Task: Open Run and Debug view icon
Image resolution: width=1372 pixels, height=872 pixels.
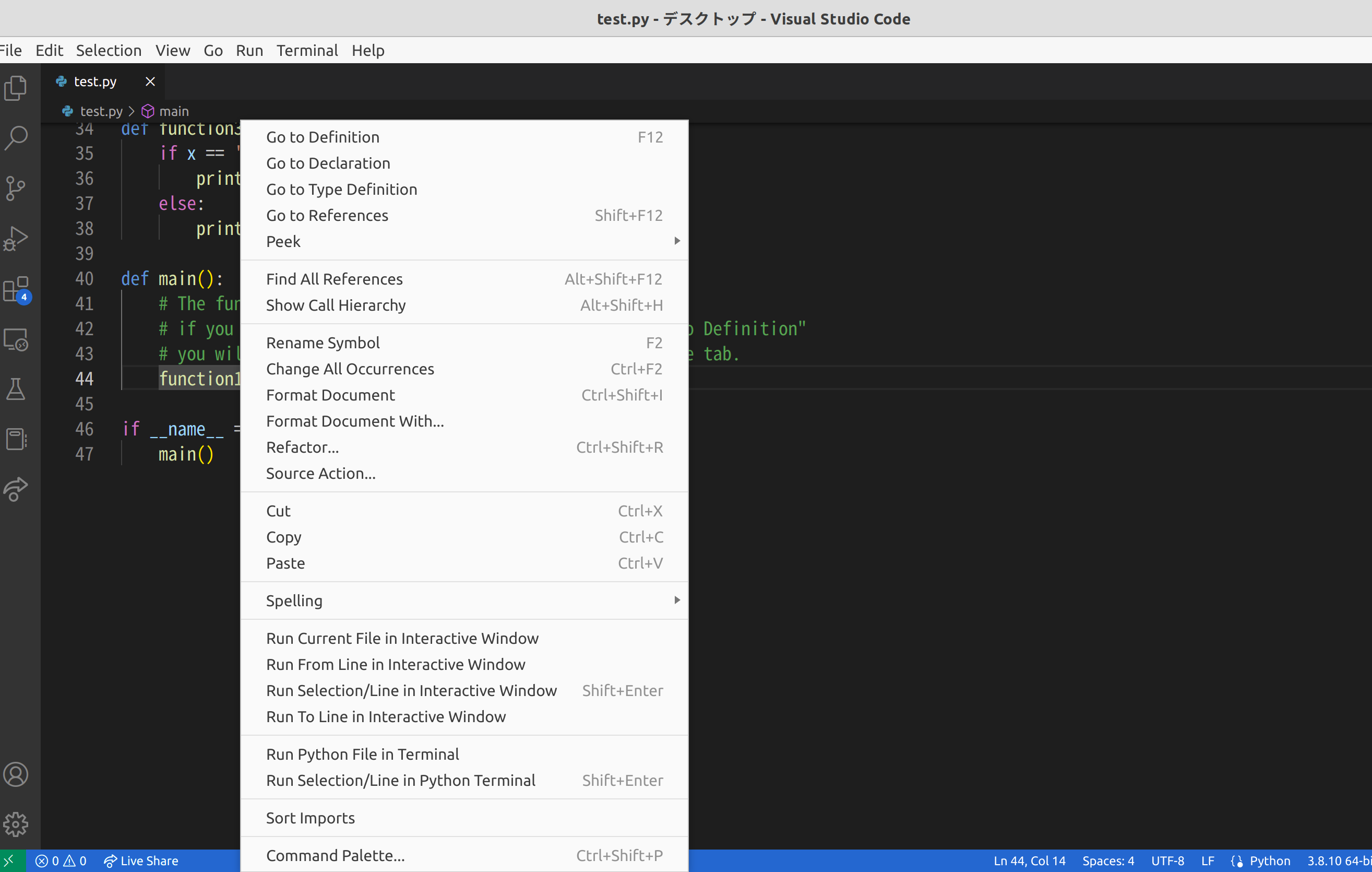Action: pos(16,238)
